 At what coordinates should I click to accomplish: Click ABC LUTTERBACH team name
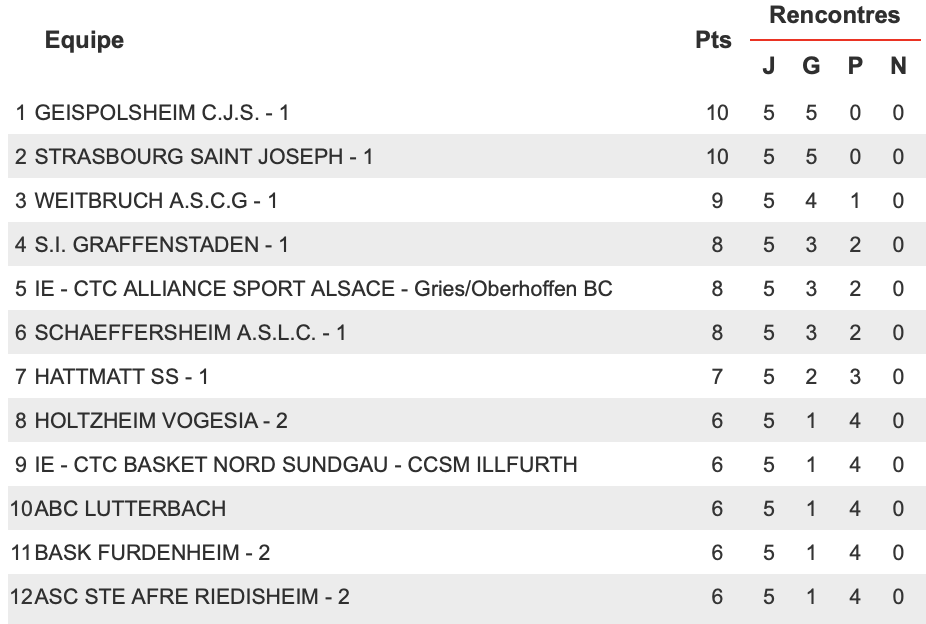[130, 508]
